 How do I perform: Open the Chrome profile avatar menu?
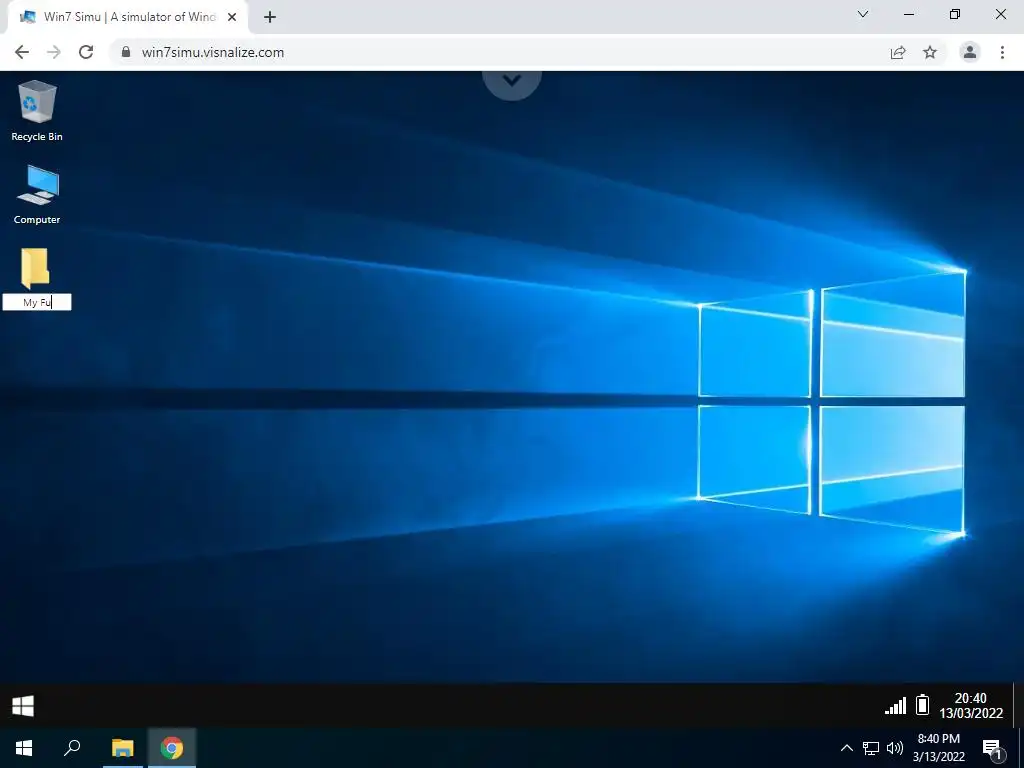970,52
